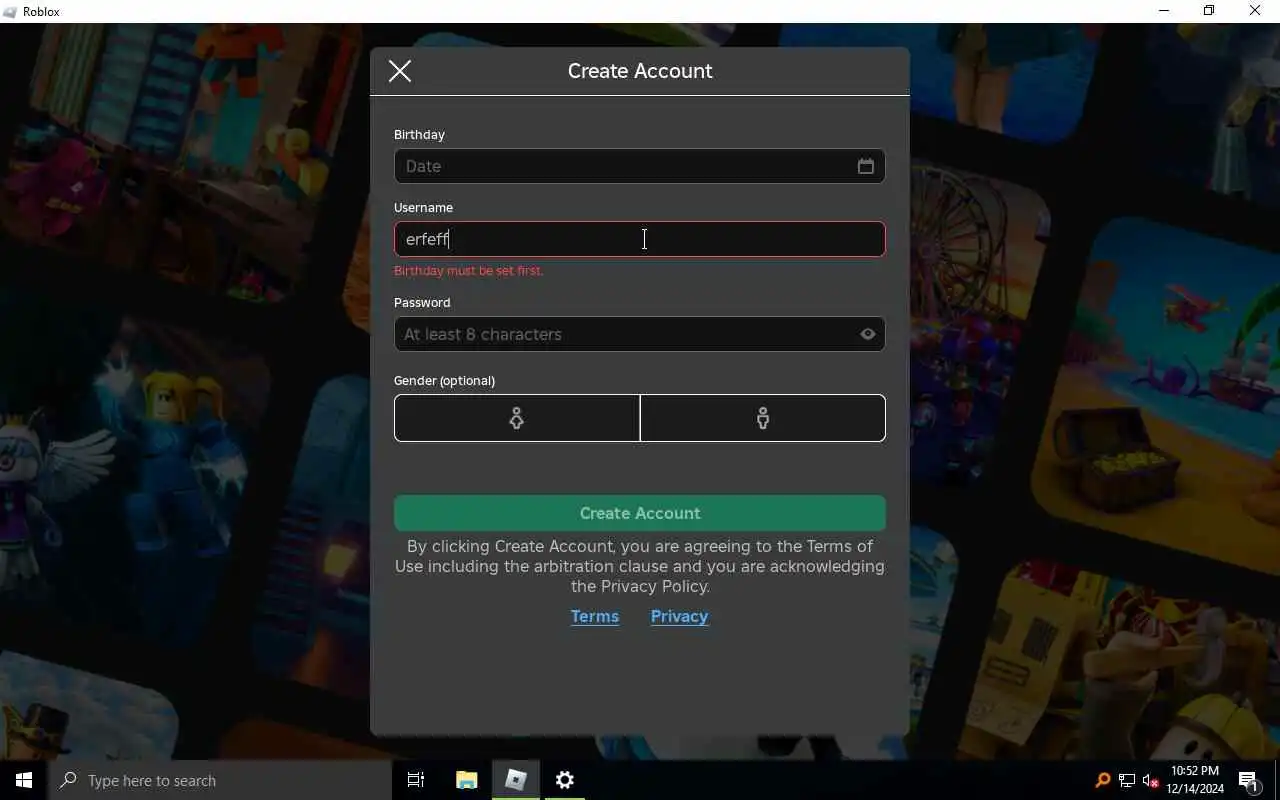
Task: Open the Windows Start menu
Action: (x=24, y=780)
